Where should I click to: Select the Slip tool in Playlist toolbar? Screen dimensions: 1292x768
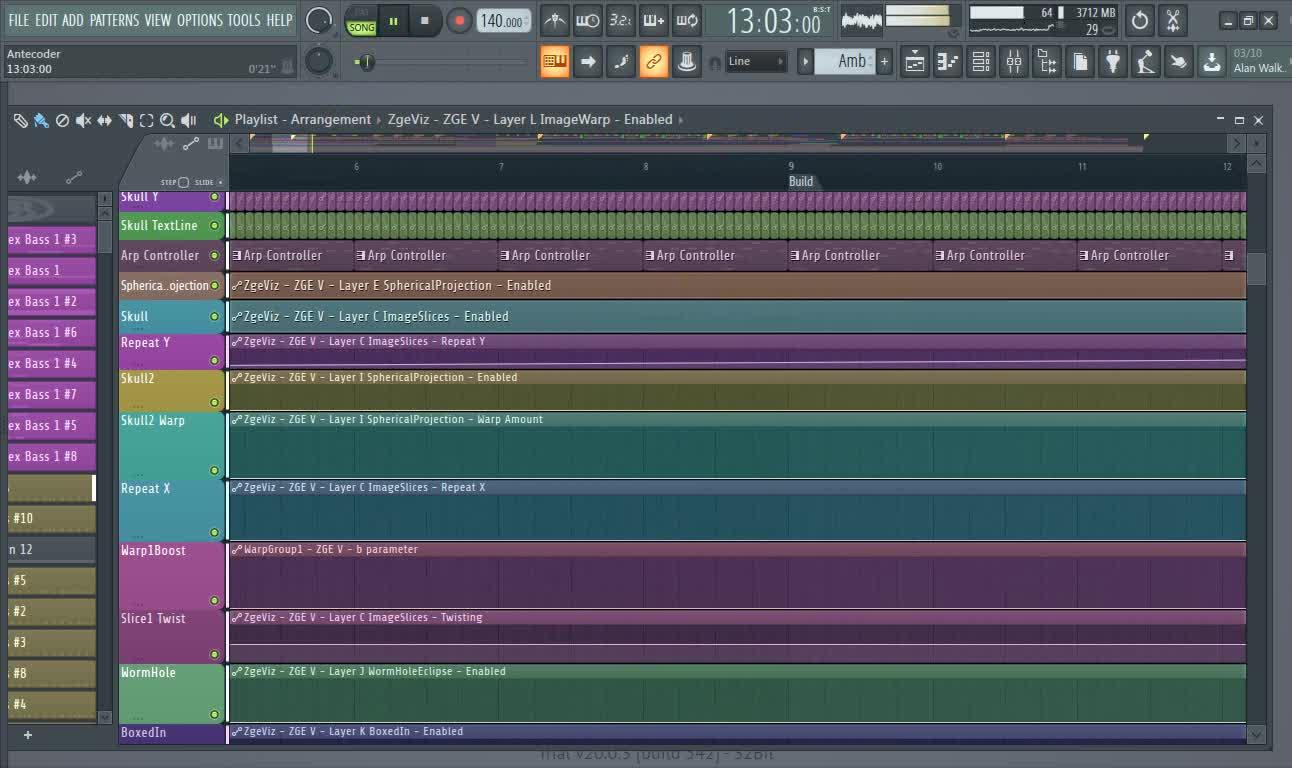104,120
